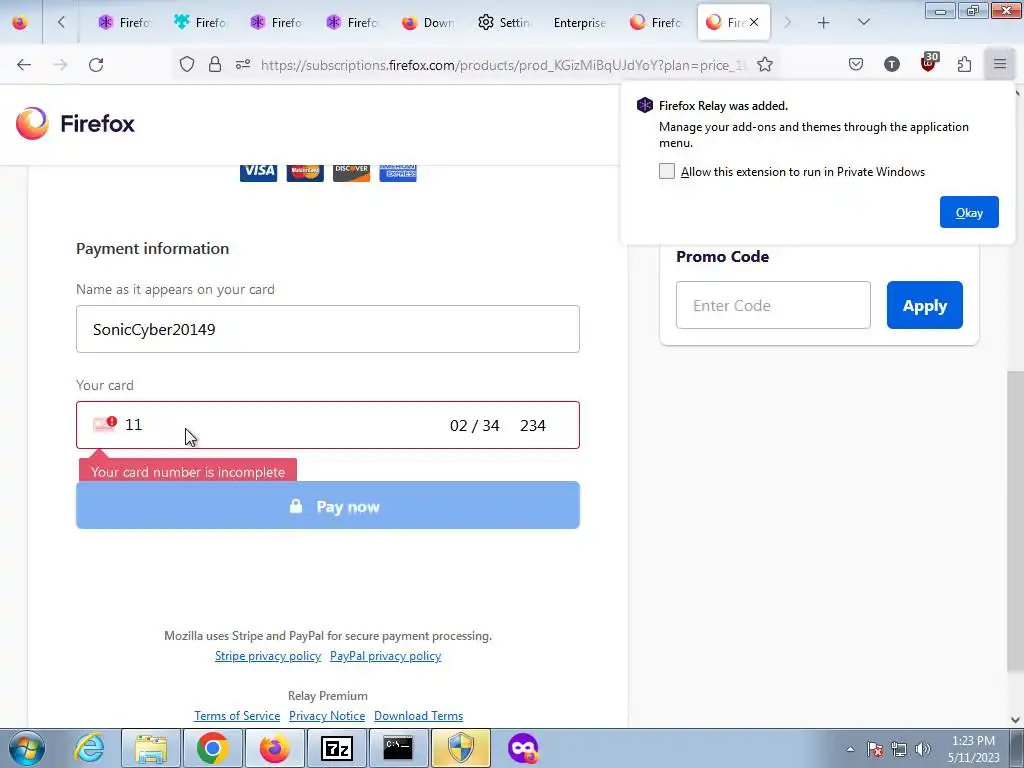Close the current active tab

tap(754, 23)
